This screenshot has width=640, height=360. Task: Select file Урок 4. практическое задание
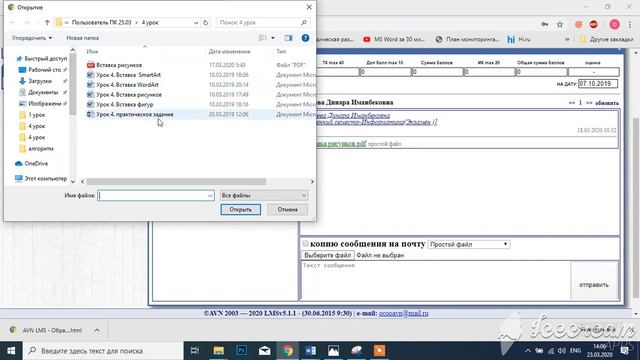pos(134,114)
